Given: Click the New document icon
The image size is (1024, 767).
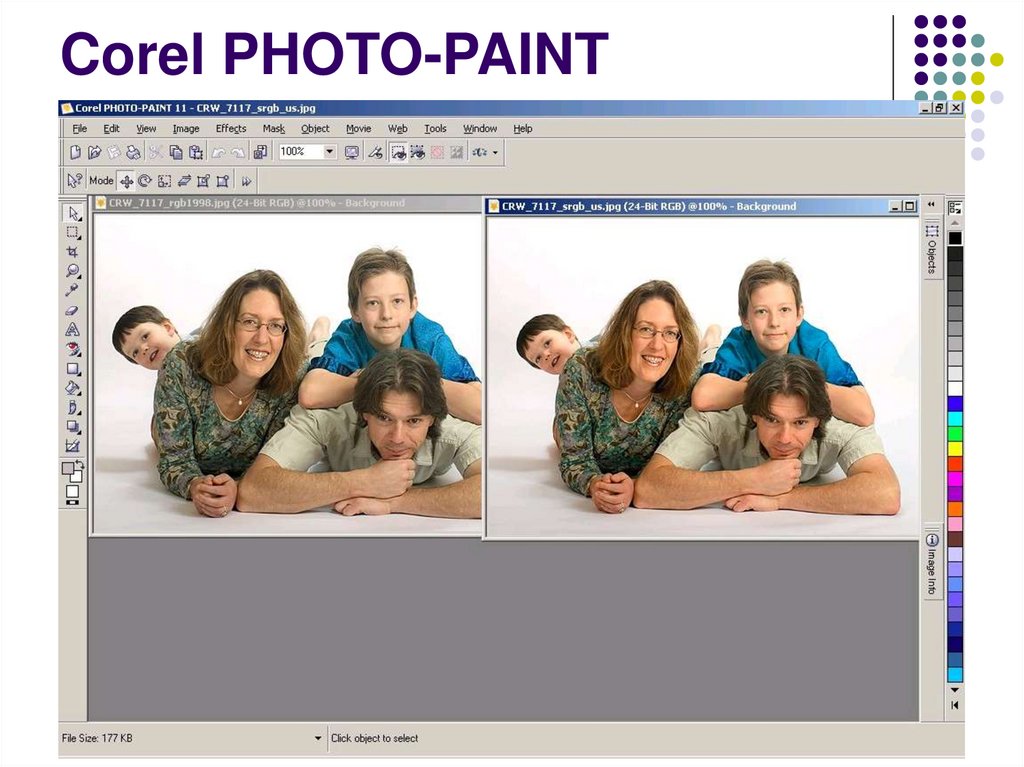Looking at the screenshot, I should pos(75,152).
